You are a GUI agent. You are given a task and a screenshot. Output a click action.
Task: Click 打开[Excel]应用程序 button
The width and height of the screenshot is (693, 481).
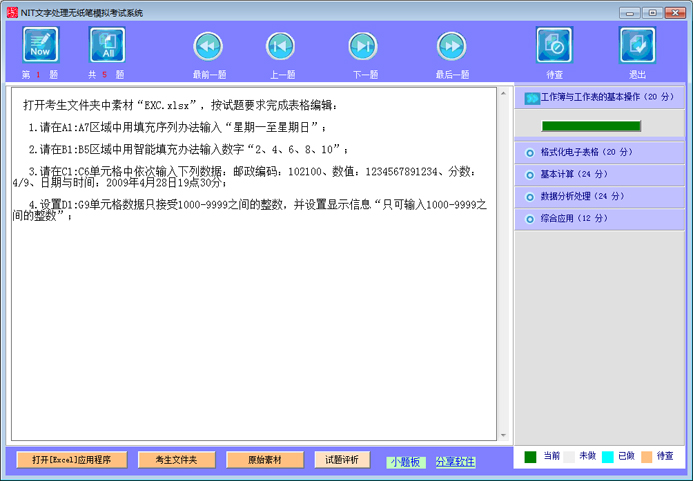(72, 460)
